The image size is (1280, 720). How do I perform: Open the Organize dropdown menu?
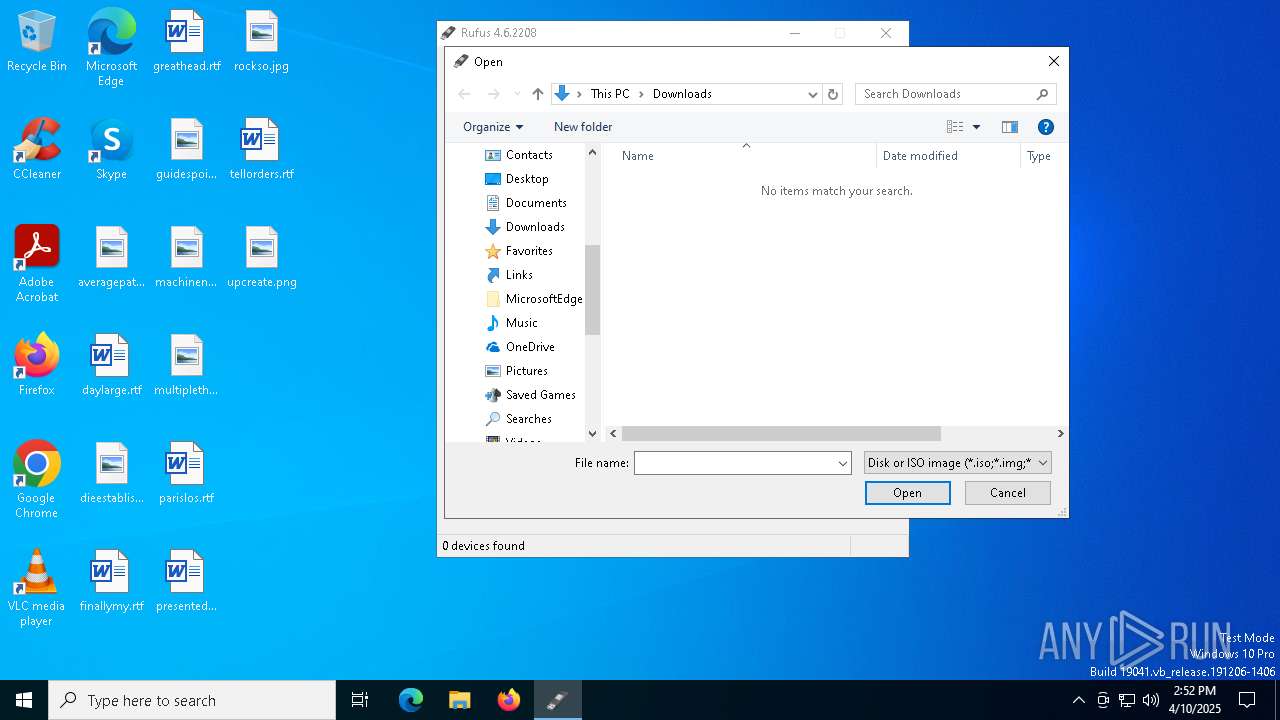(x=493, y=127)
